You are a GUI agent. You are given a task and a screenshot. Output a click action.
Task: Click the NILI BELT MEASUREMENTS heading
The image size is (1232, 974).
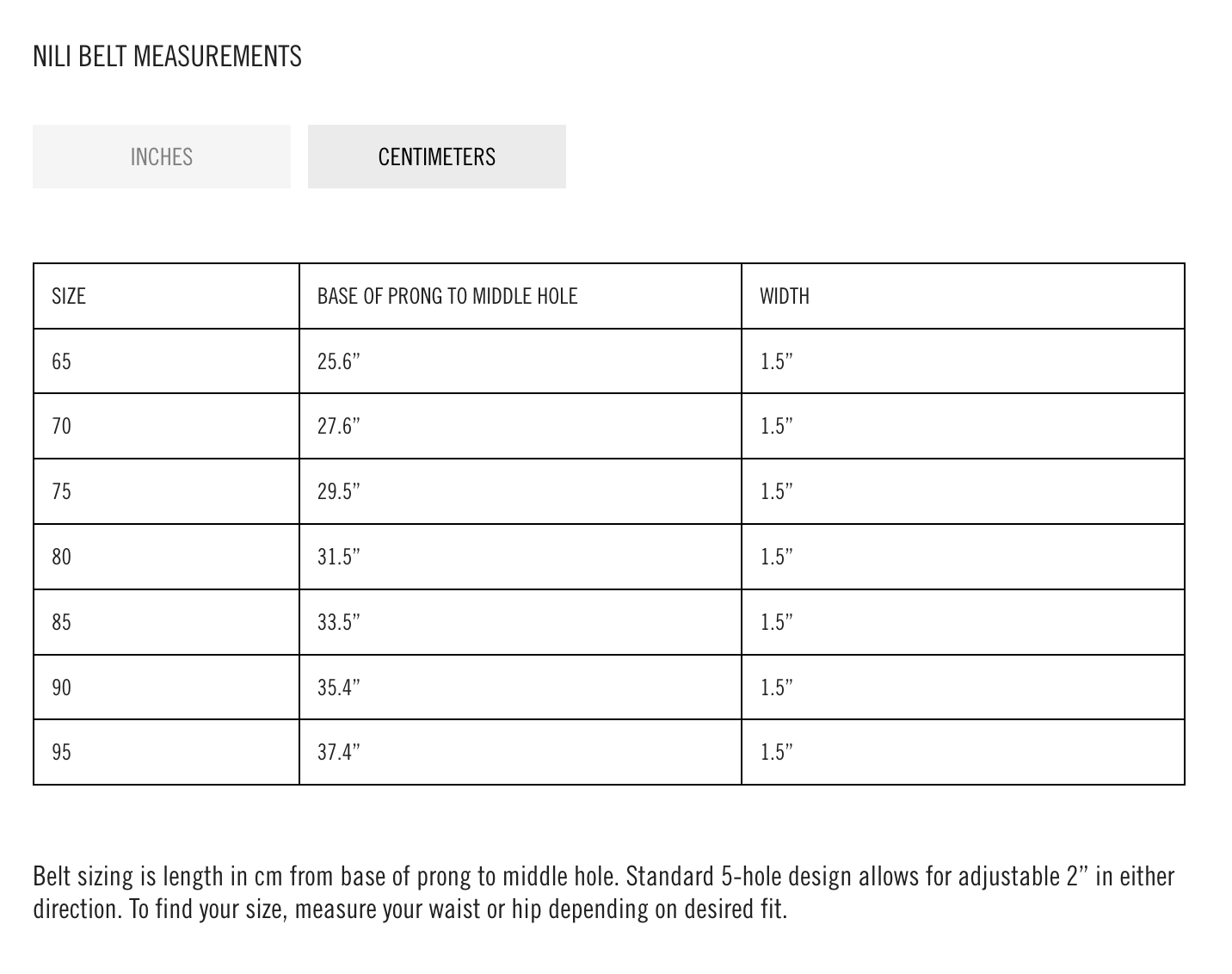(167, 57)
